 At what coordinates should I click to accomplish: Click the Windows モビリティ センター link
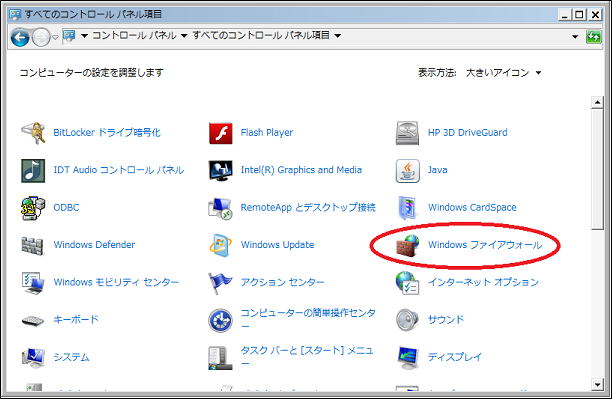pyautogui.click(x=116, y=282)
